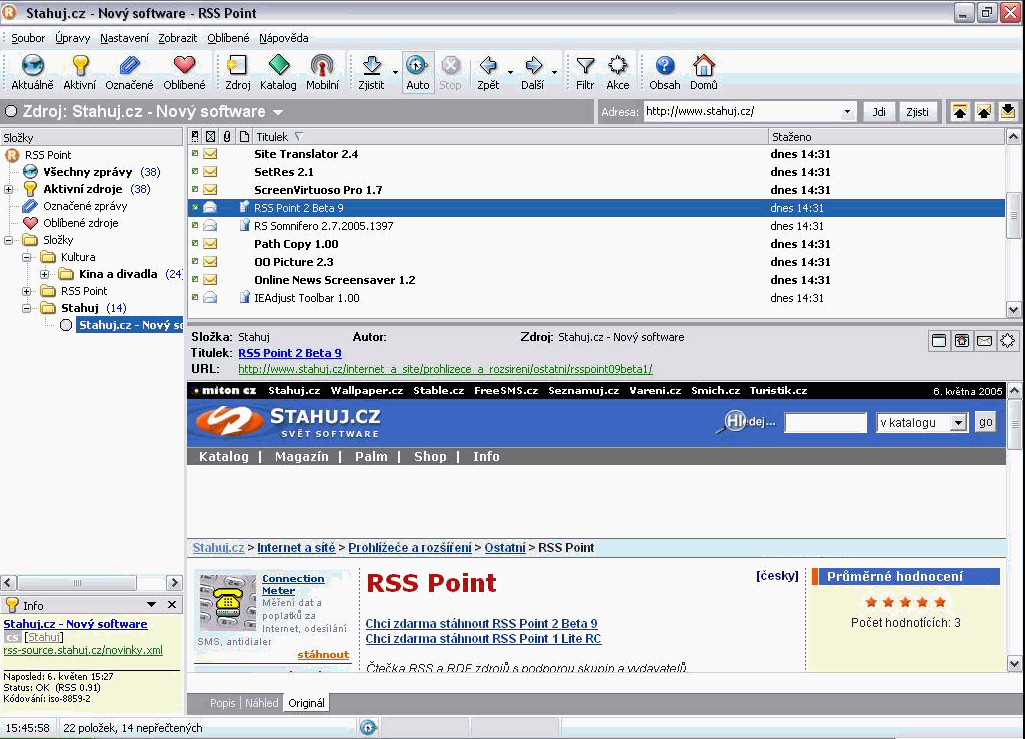Click the first up-arrow icon right of Zjisti
This screenshot has width=1025, height=739.
tap(960, 112)
